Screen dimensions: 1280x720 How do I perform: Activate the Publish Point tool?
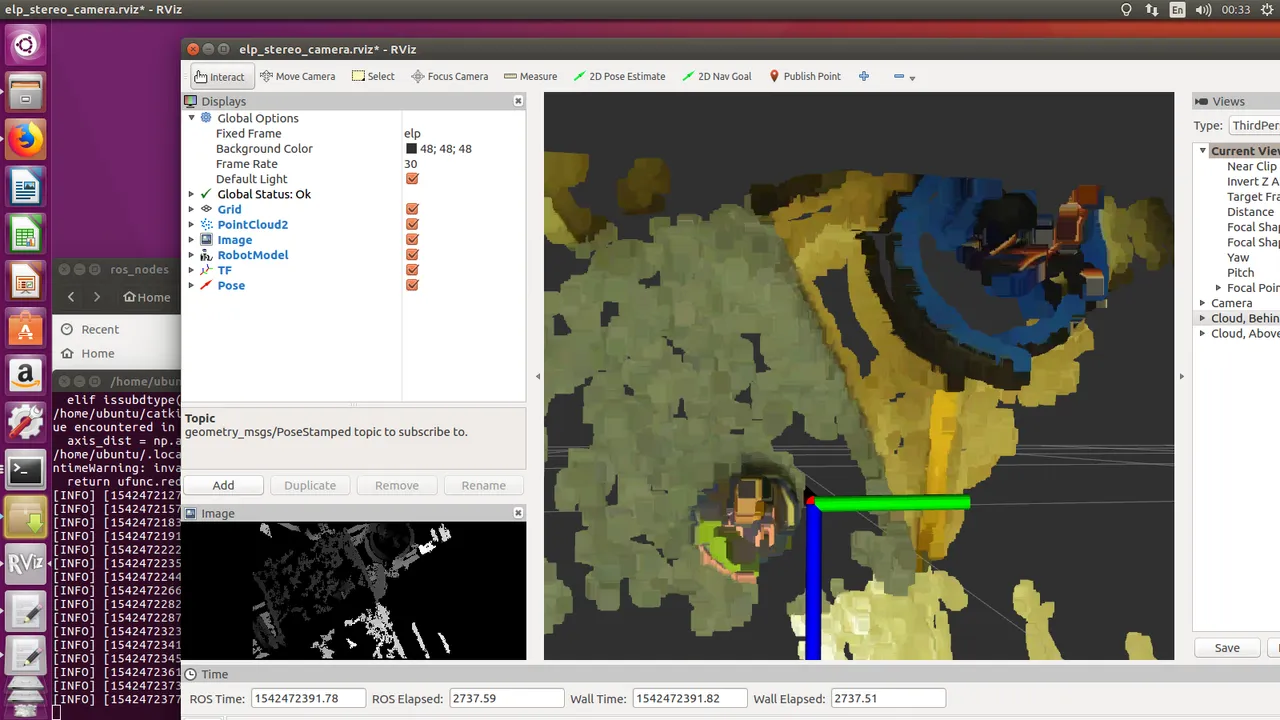(x=804, y=76)
